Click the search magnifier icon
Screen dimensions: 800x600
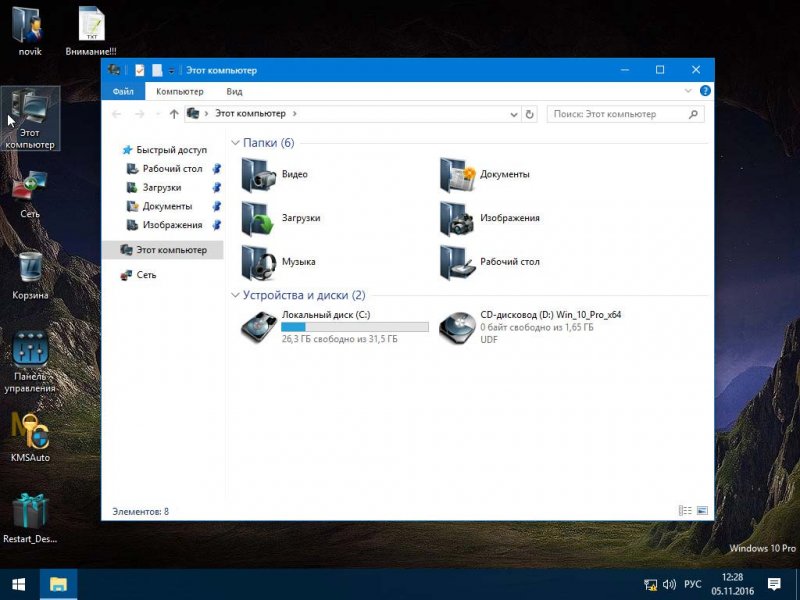click(693, 114)
